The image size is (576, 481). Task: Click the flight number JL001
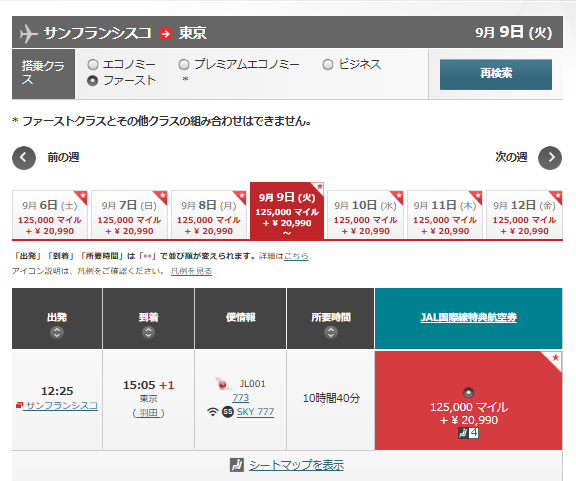(252, 384)
